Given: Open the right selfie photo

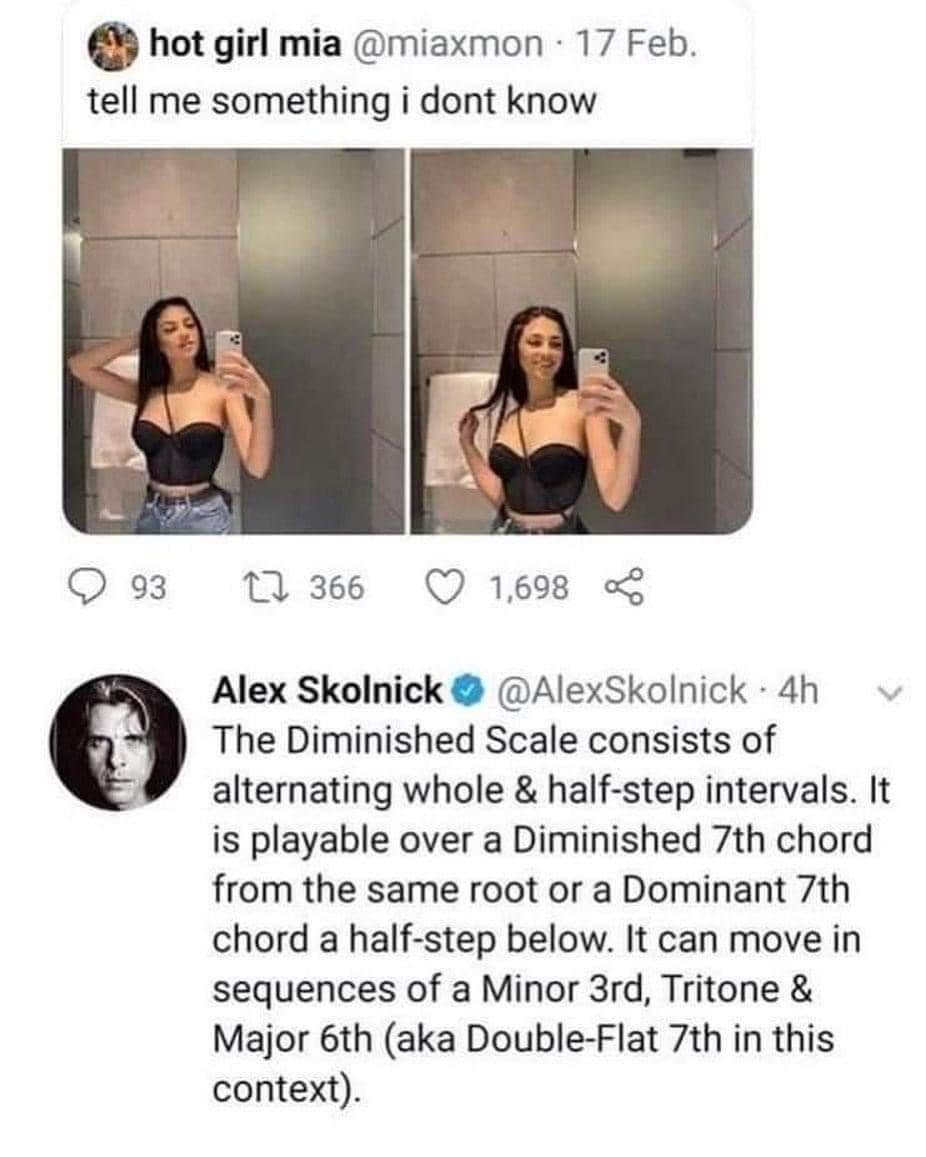Looking at the screenshot, I should 581,340.
